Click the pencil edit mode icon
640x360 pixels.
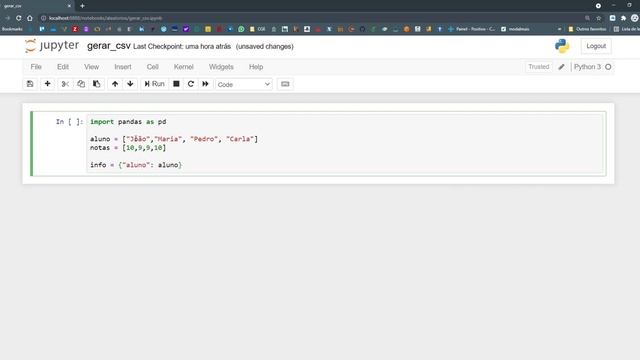click(x=562, y=67)
